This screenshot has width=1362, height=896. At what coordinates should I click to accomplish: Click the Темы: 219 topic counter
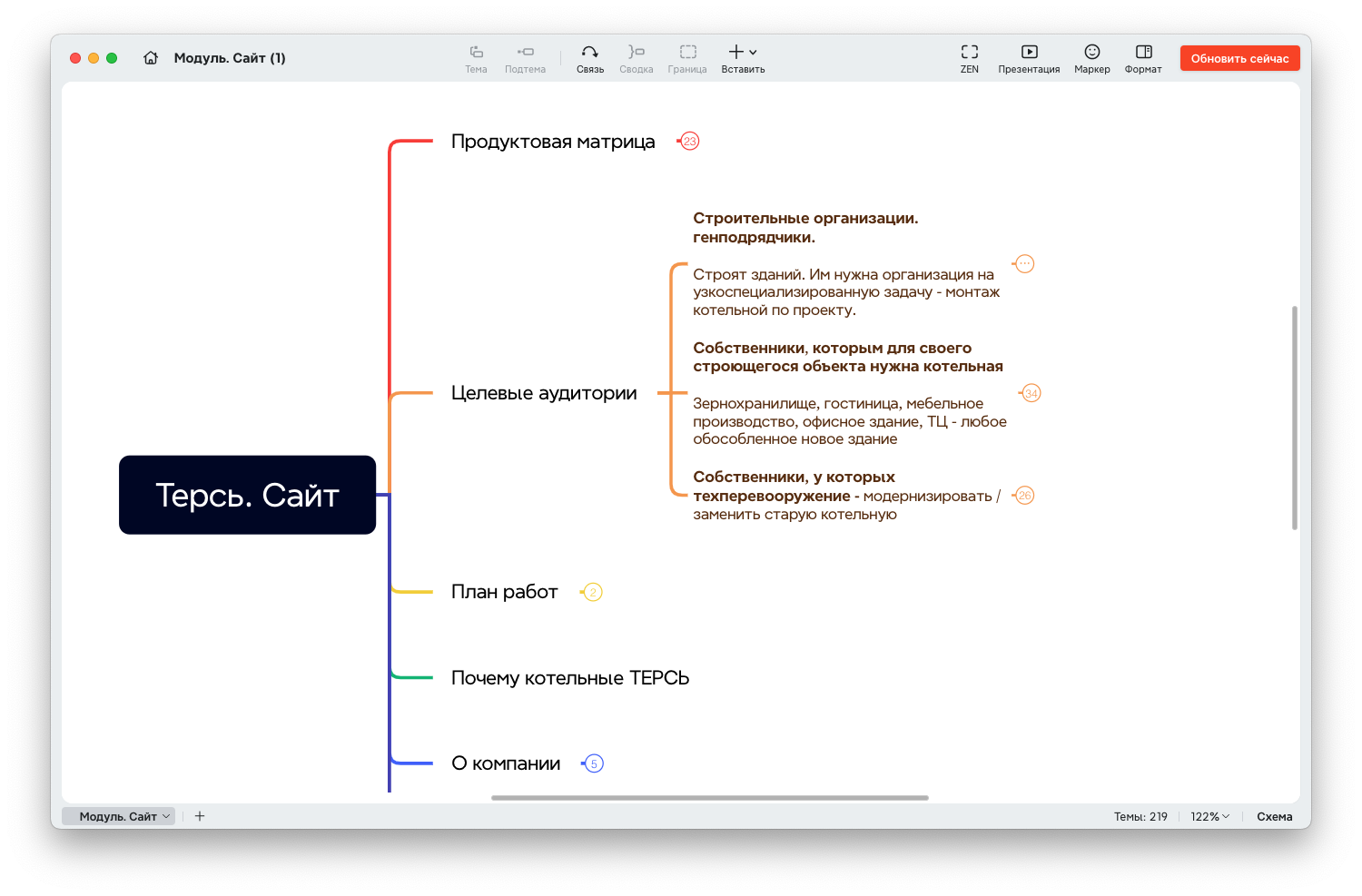pyautogui.click(x=1140, y=816)
